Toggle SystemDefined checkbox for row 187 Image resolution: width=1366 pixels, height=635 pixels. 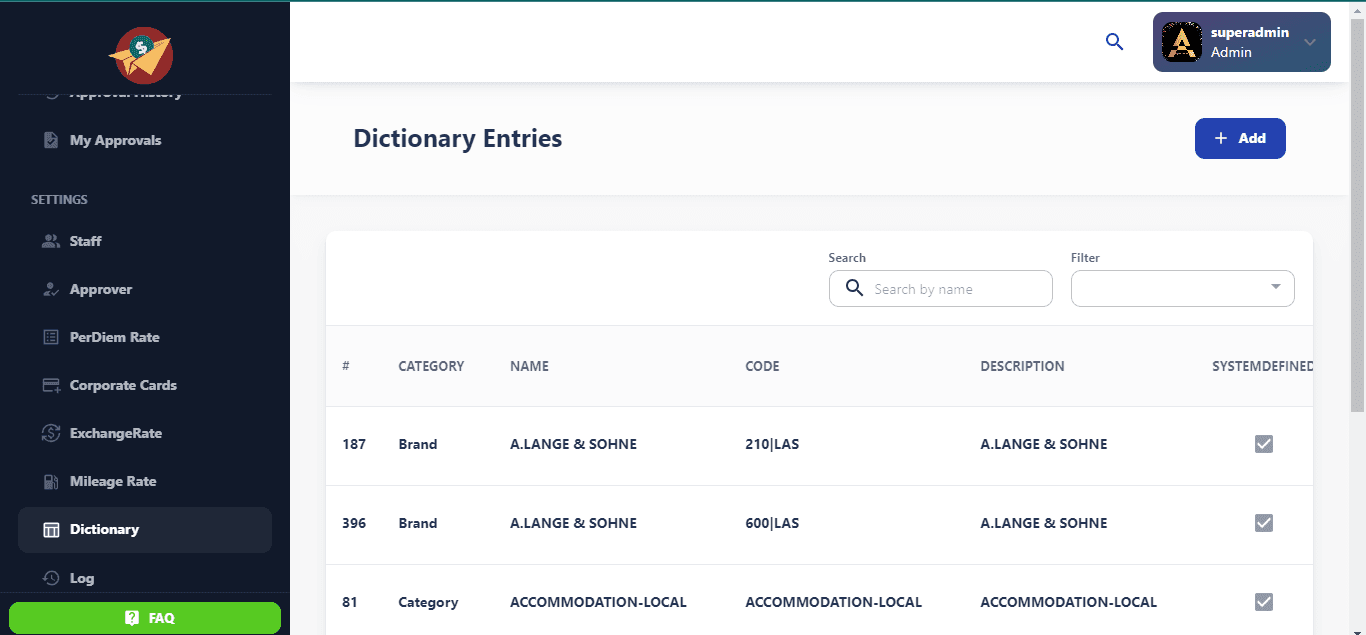[x=1263, y=444]
